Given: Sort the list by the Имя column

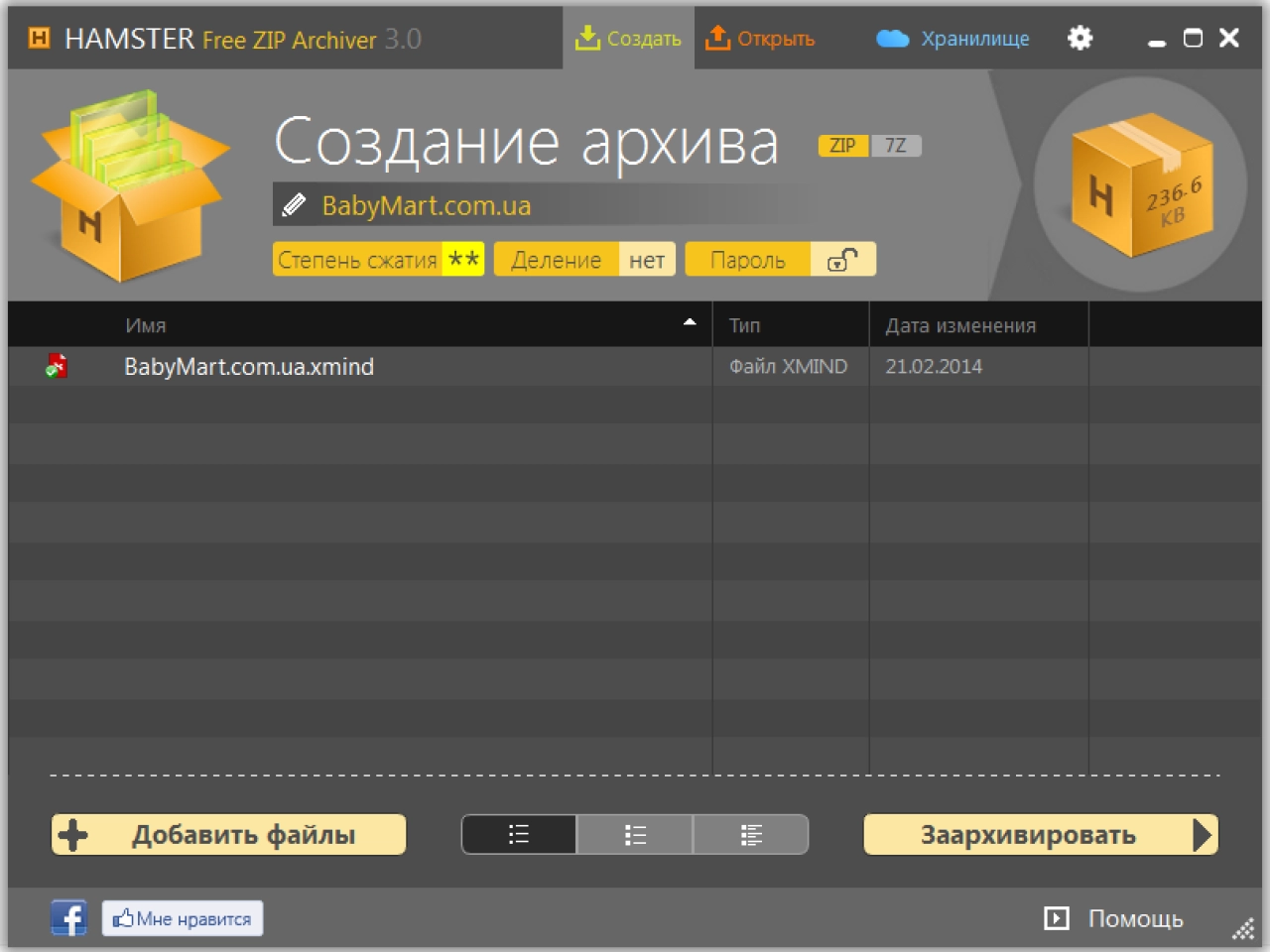Looking at the screenshot, I should pos(145,325).
